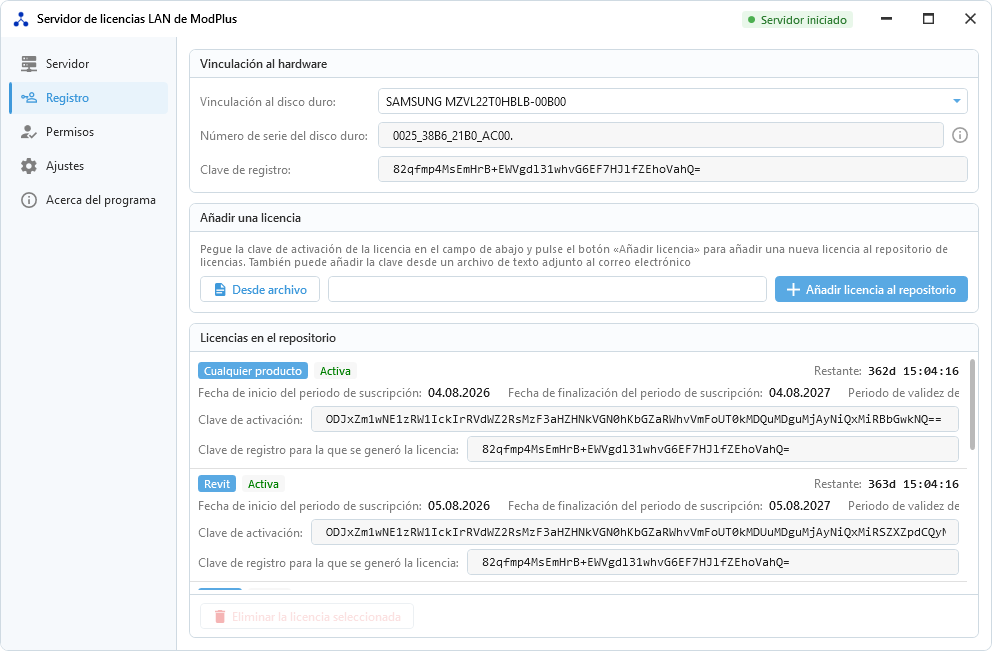Click Clave de activación field of Revit license
This screenshot has width=992, height=651.
[x=635, y=533]
